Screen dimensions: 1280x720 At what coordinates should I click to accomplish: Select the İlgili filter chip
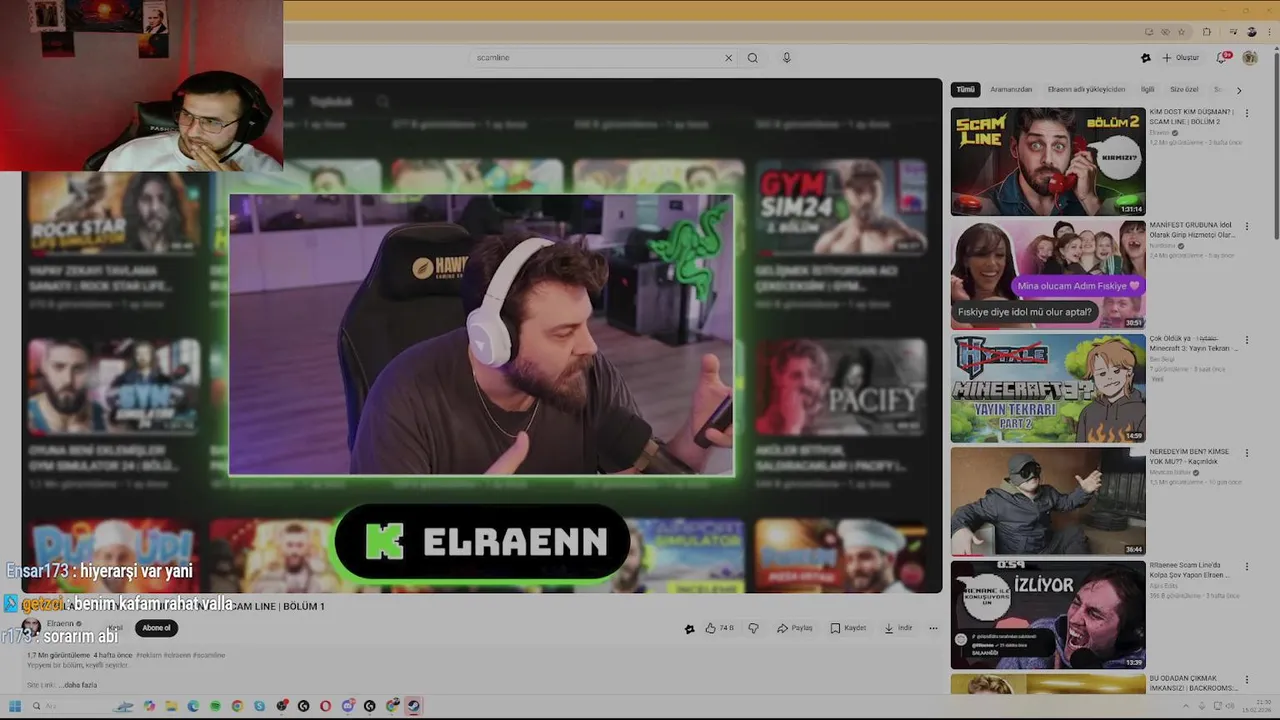point(1148,90)
